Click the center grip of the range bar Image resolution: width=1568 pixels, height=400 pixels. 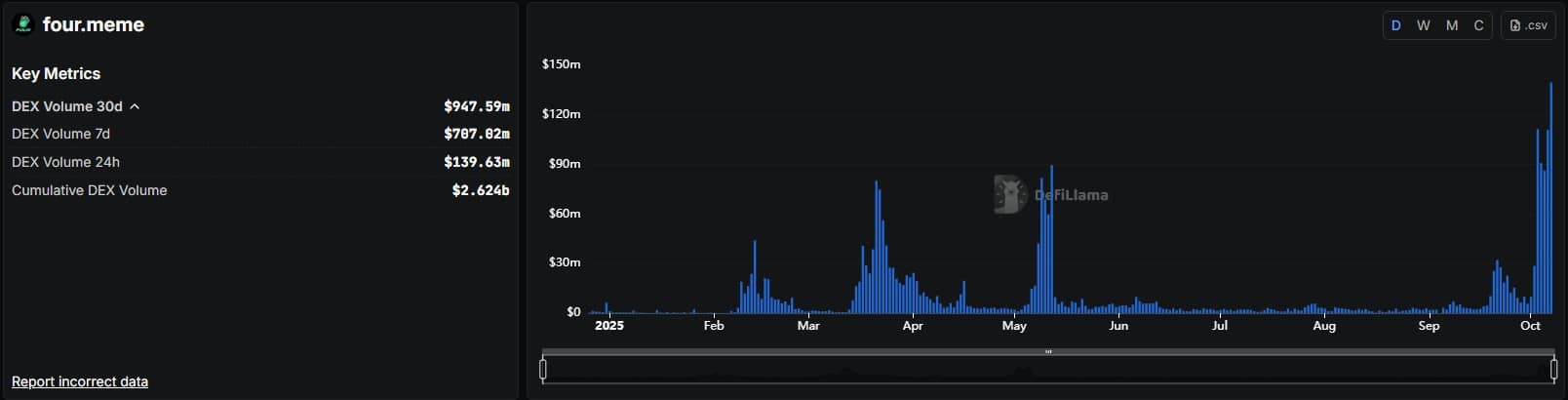pos(1048,351)
